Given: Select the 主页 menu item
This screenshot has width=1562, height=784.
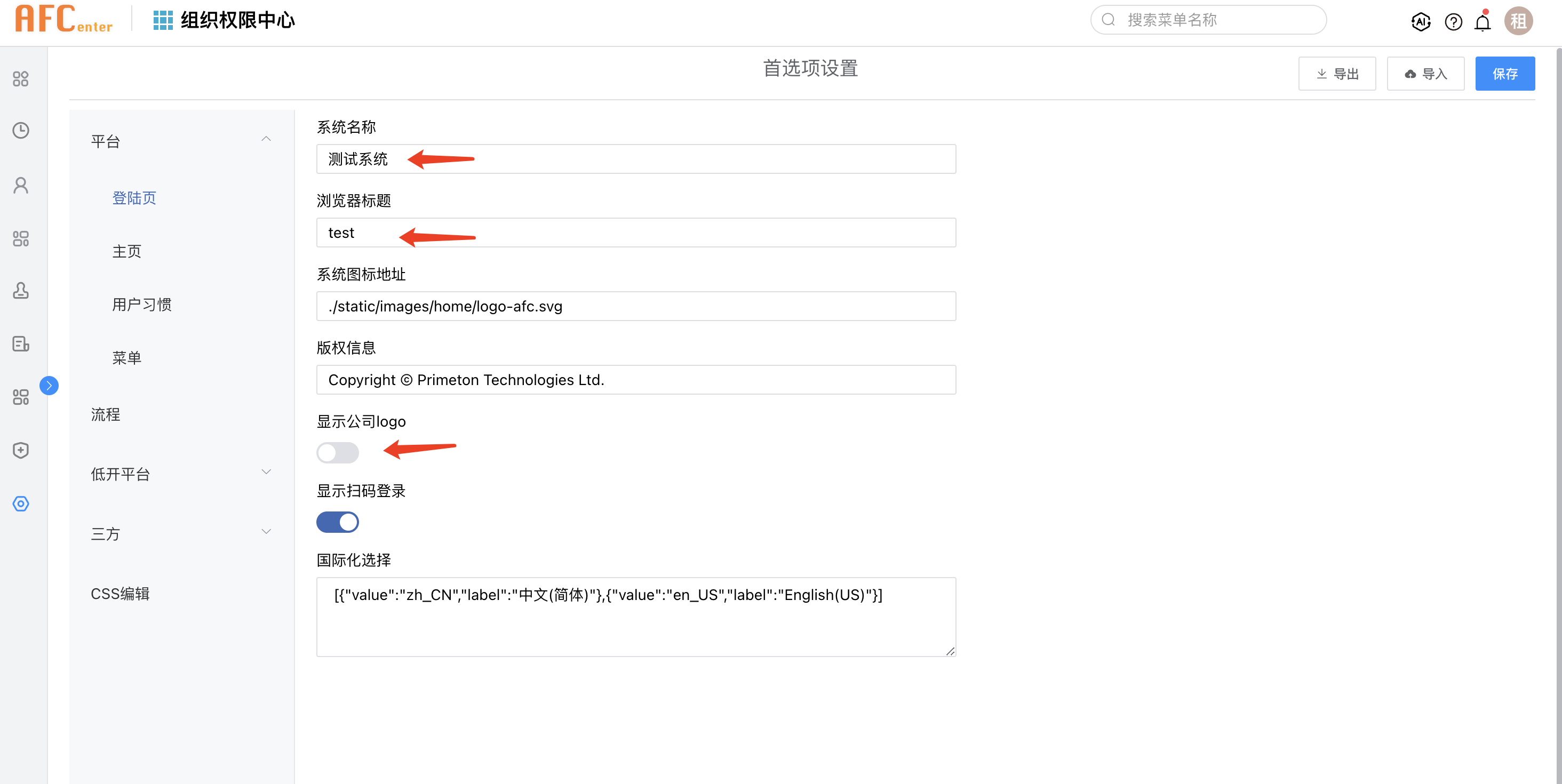Looking at the screenshot, I should 127,251.
